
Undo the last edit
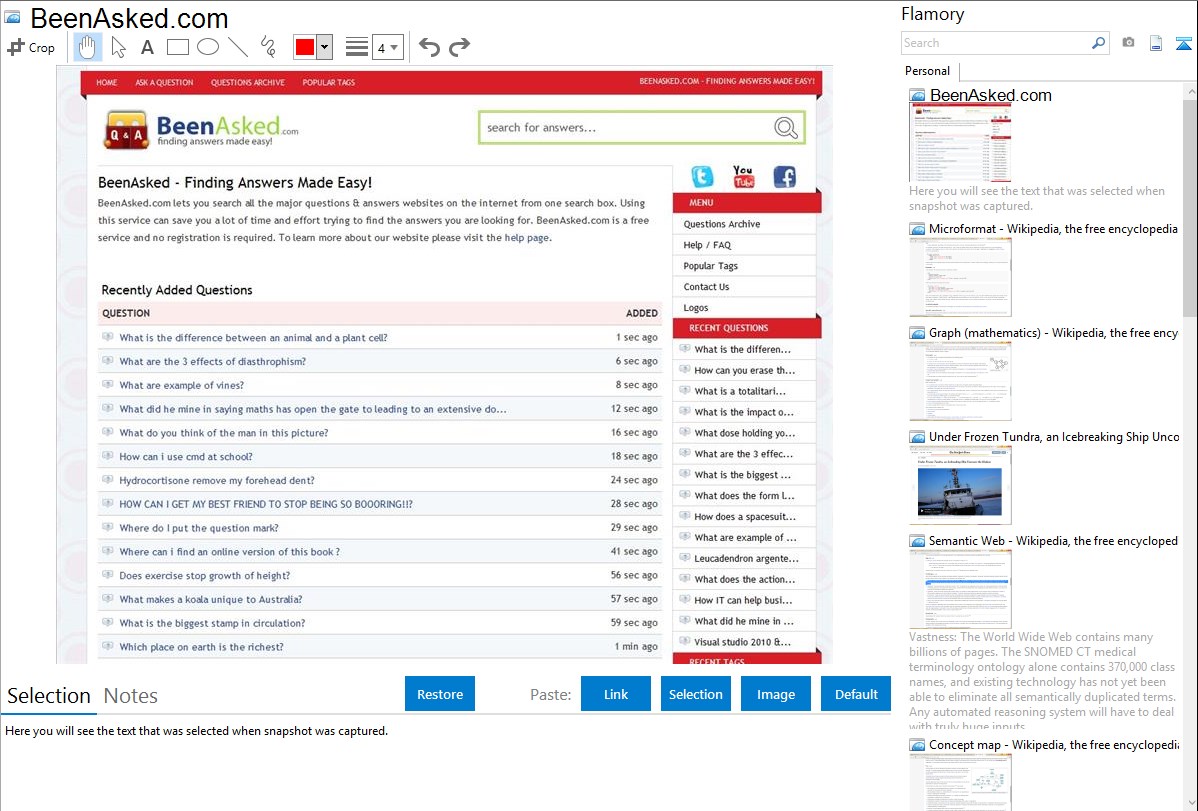(429, 47)
